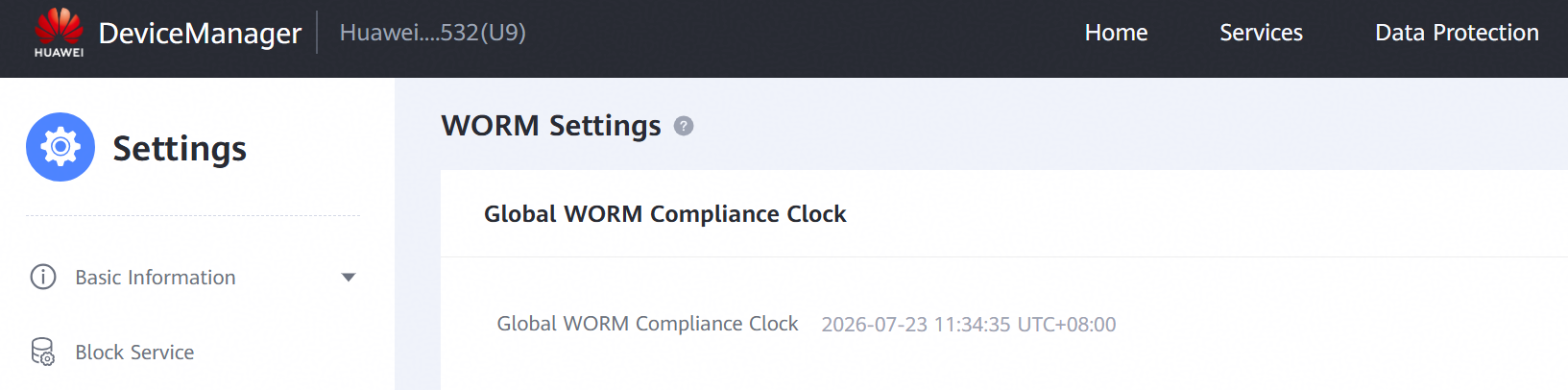The height and width of the screenshot is (390, 1568).
Task: Click the Basic Information info circle icon
Action: point(43,277)
